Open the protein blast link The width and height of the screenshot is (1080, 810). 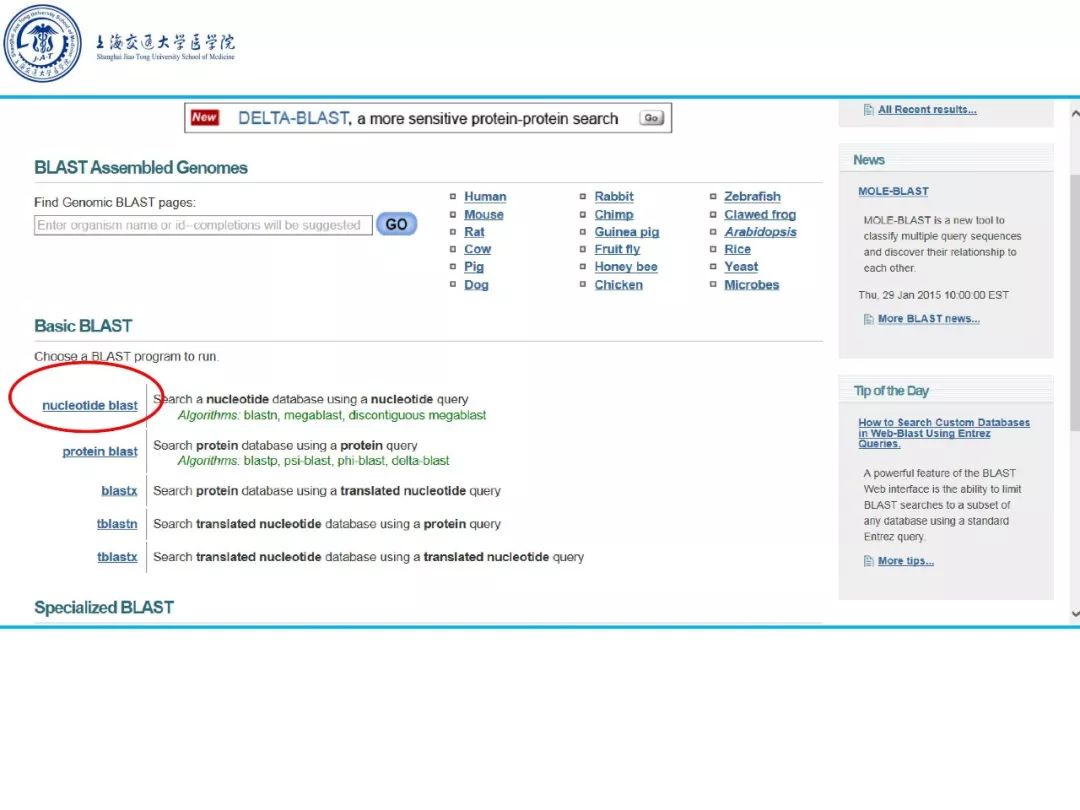[100, 452]
